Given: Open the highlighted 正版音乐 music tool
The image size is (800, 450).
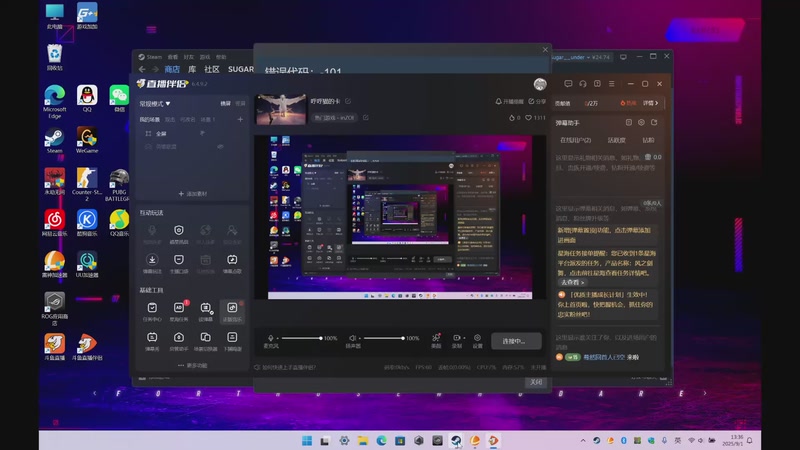Looking at the screenshot, I should (x=232, y=311).
